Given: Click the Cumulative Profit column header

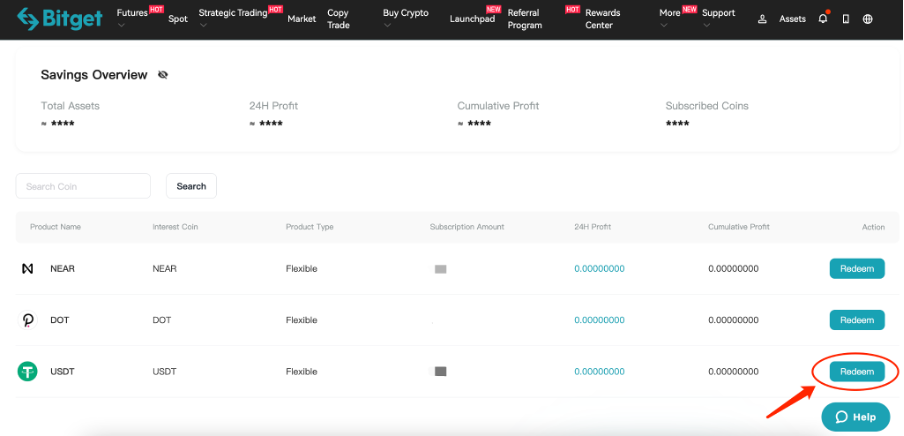Looking at the screenshot, I should [x=739, y=227].
